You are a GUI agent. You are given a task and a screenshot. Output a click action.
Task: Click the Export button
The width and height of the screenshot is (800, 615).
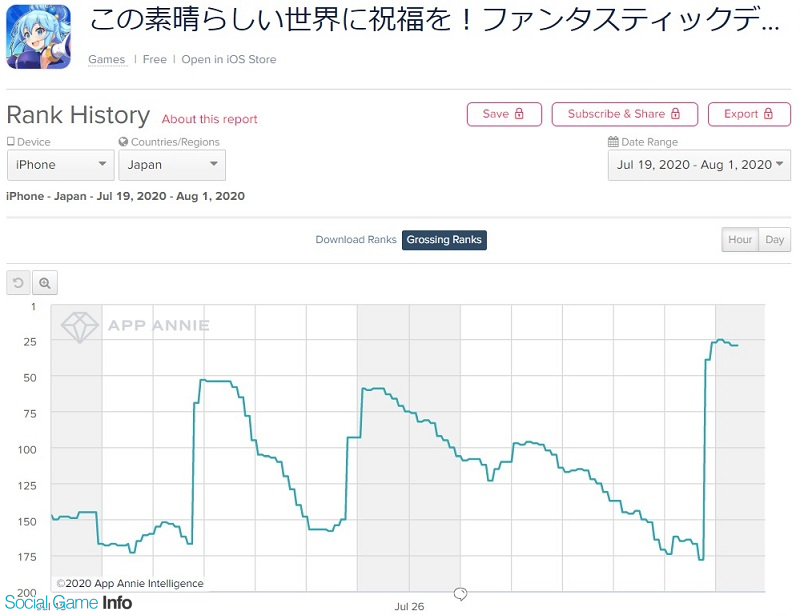pos(749,114)
